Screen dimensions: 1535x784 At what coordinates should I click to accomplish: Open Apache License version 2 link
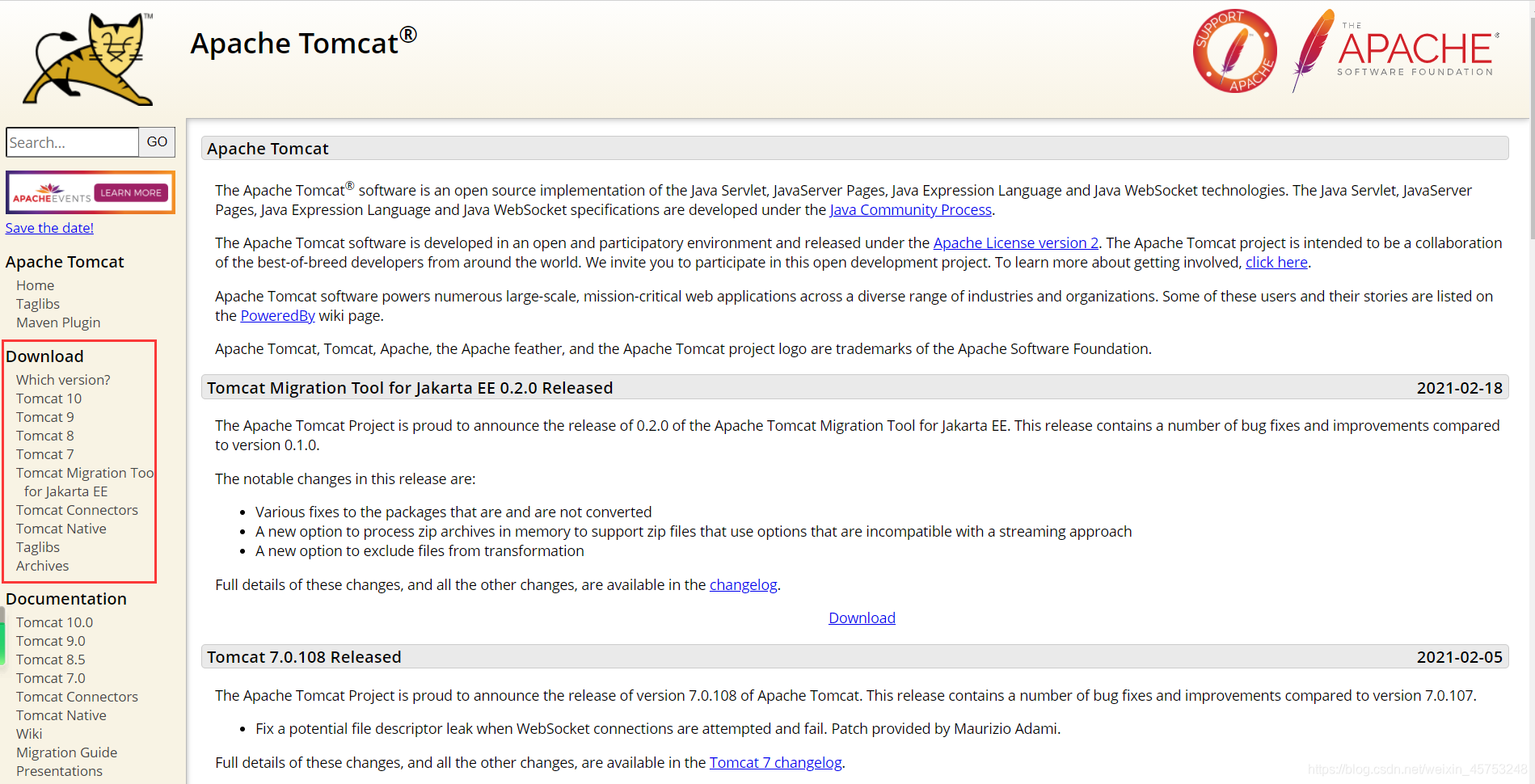pyautogui.click(x=1016, y=243)
